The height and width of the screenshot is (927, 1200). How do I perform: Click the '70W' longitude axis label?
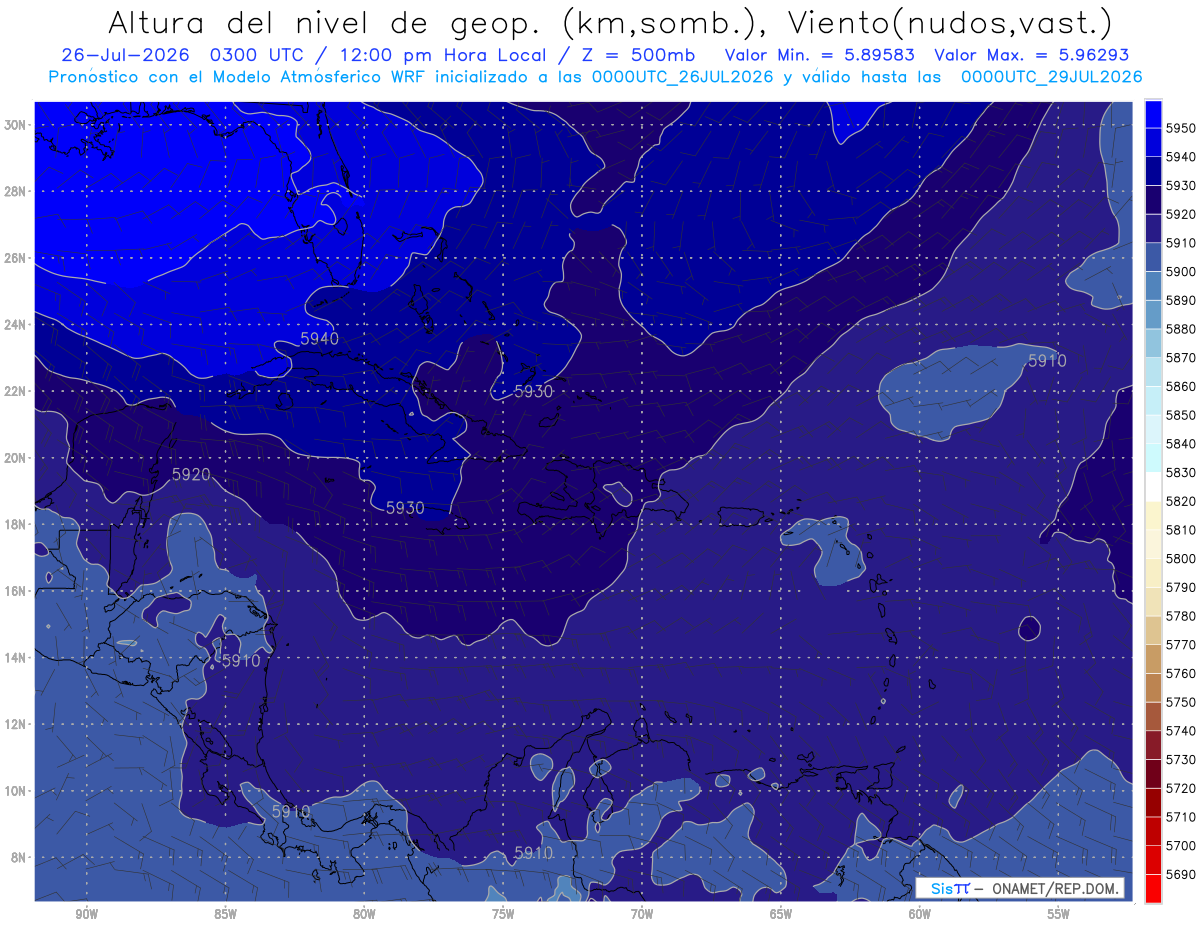pos(642,915)
